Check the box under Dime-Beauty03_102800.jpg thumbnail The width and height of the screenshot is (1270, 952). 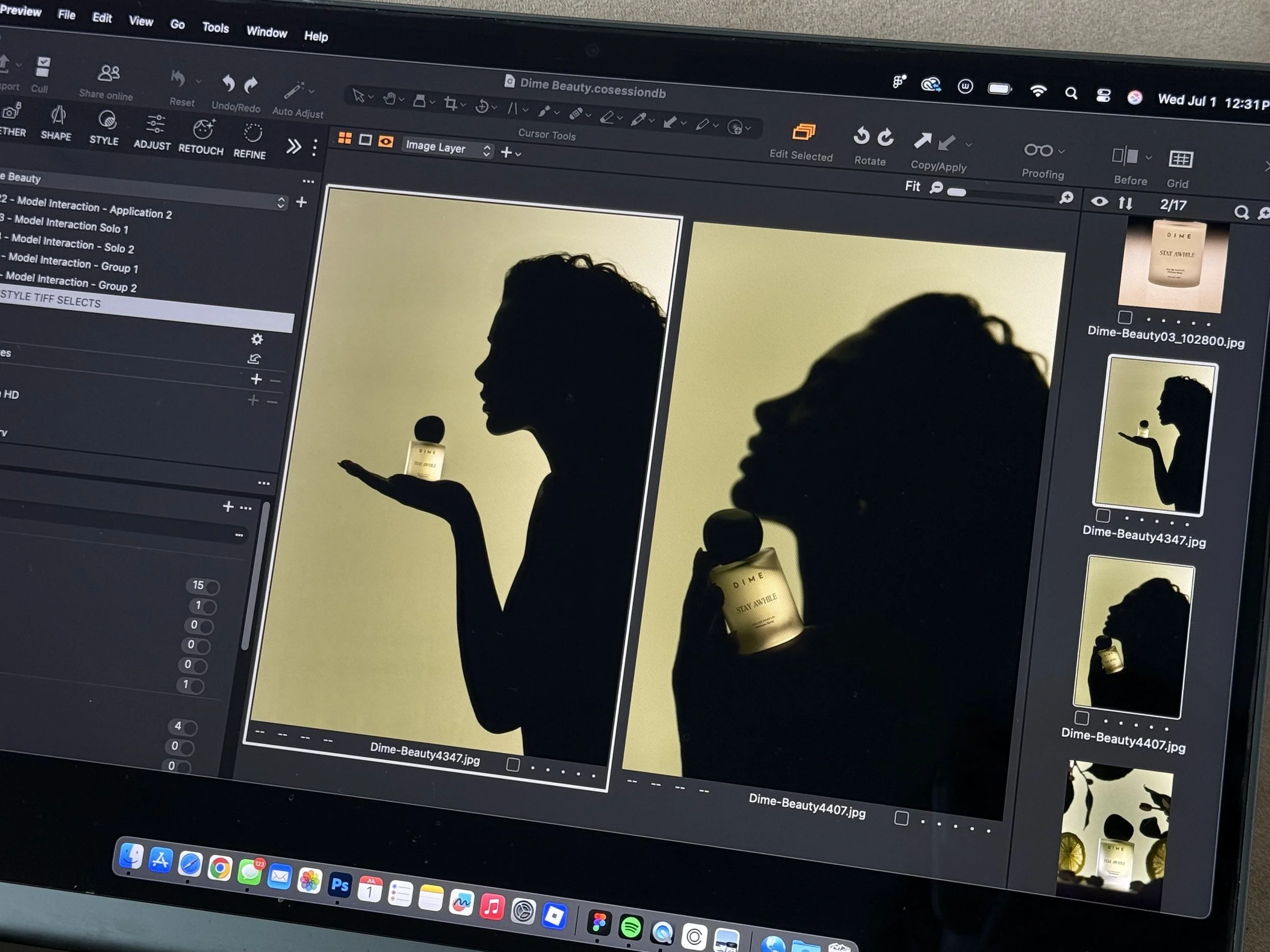[x=1125, y=317]
